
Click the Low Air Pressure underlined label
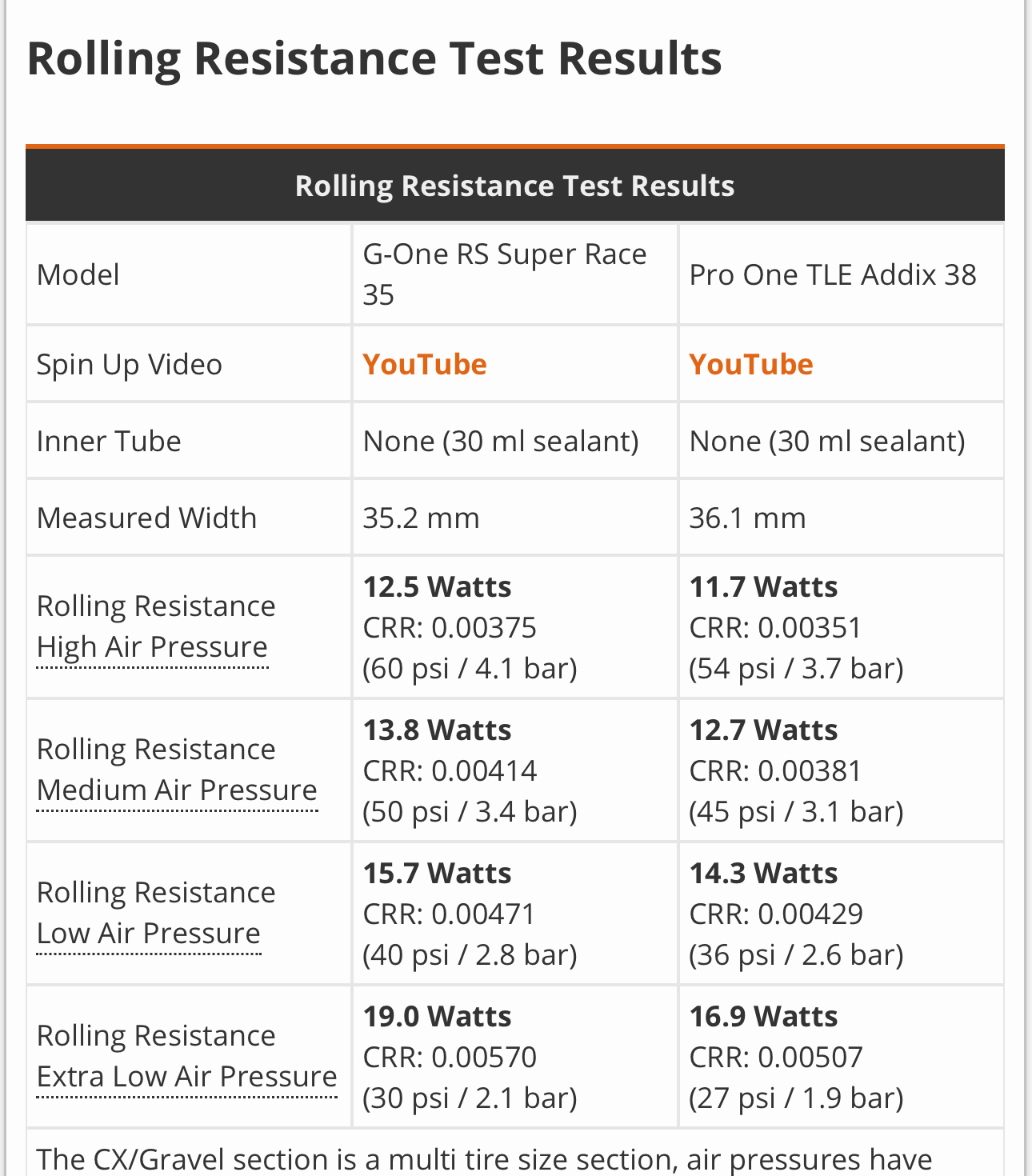pyautogui.click(x=149, y=933)
